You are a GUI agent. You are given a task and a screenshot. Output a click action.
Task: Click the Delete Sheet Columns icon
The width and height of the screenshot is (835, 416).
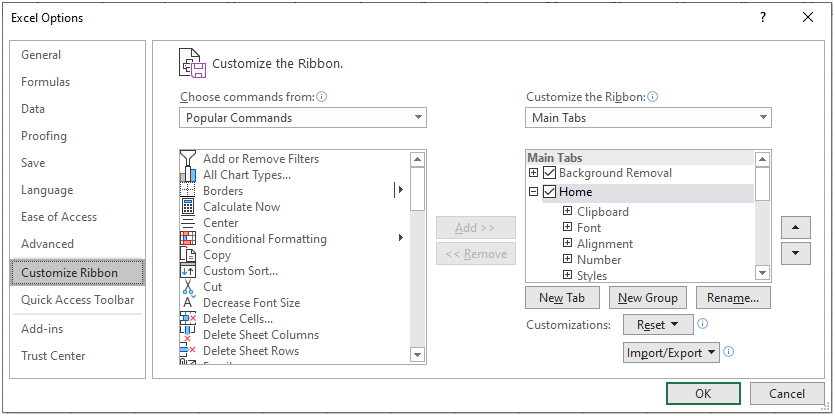pos(188,335)
